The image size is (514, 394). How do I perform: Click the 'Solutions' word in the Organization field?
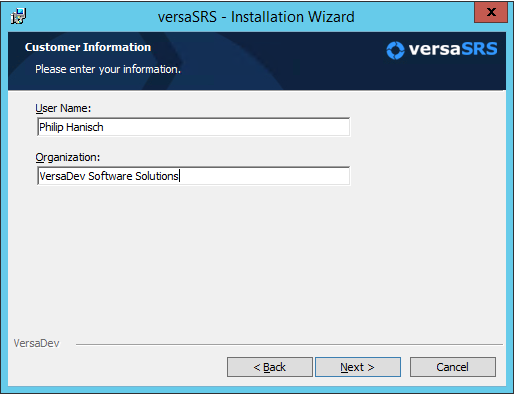(x=157, y=176)
